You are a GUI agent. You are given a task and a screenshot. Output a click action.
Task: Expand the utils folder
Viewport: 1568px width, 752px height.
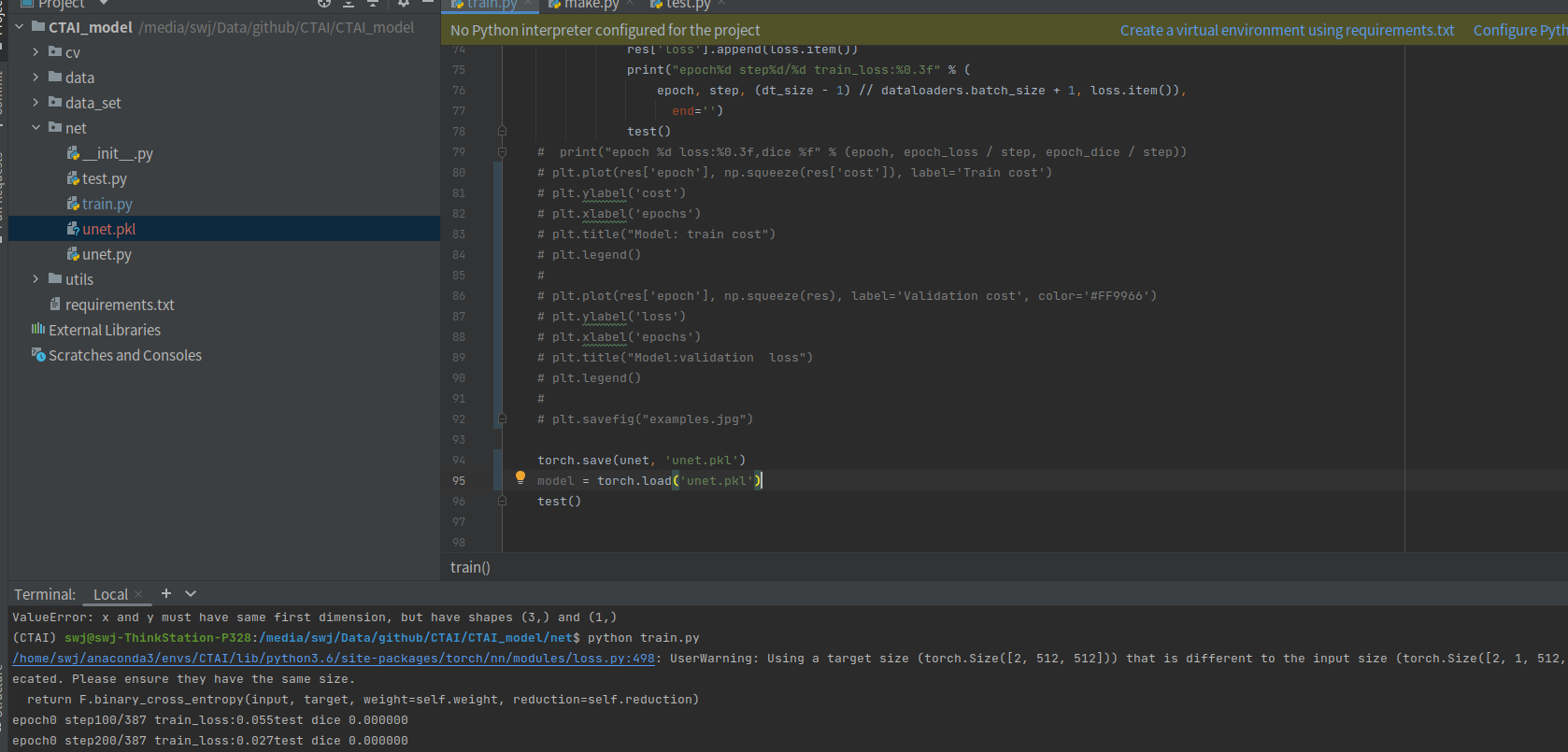tap(36, 279)
